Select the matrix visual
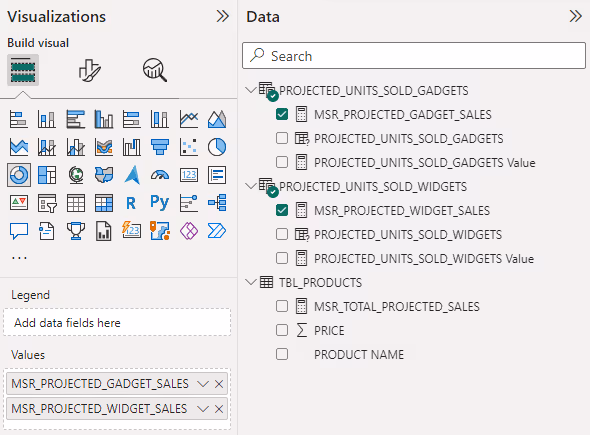Viewport: 590px width, 435px height. (x=104, y=203)
